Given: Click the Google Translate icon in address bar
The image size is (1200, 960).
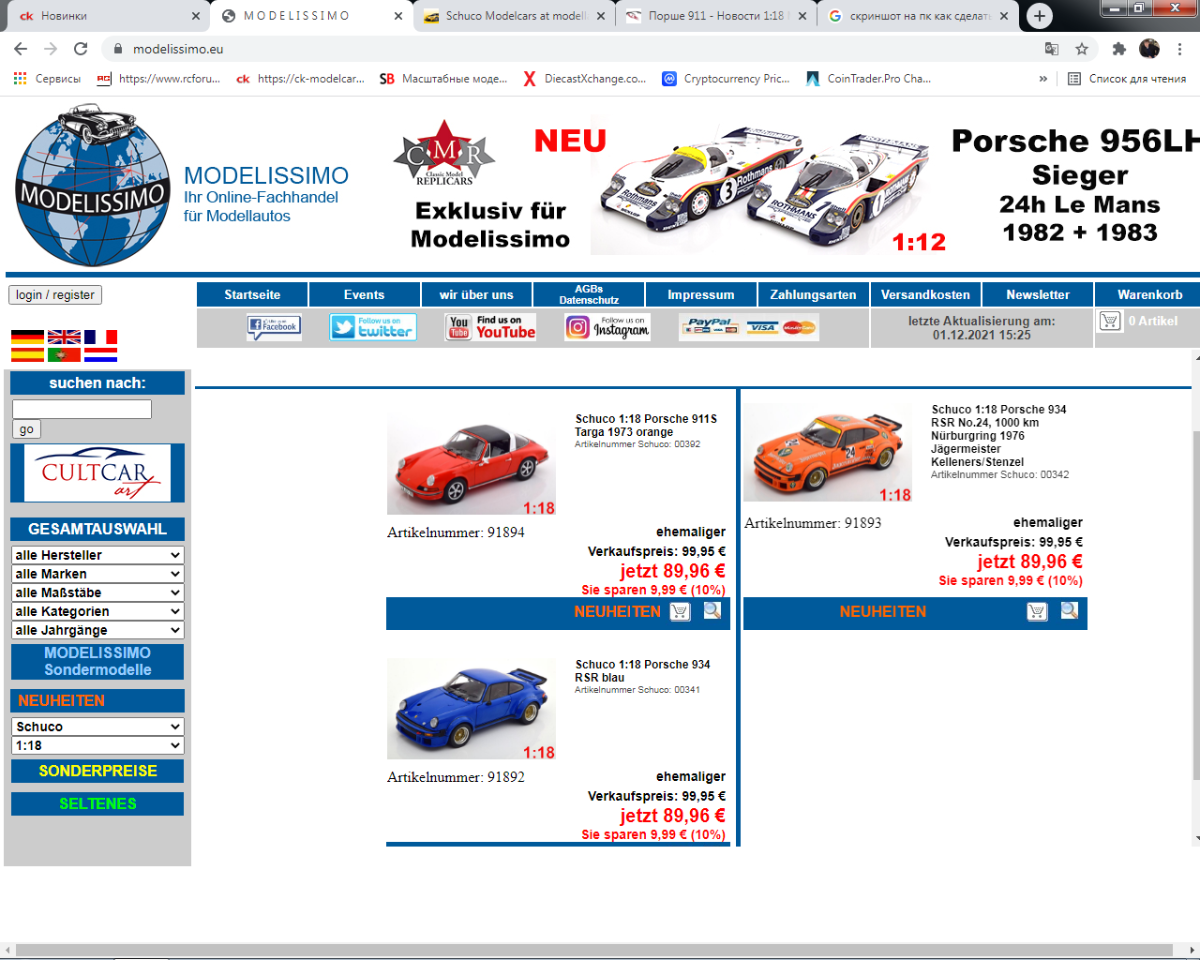Looking at the screenshot, I should tap(1051, 49).
